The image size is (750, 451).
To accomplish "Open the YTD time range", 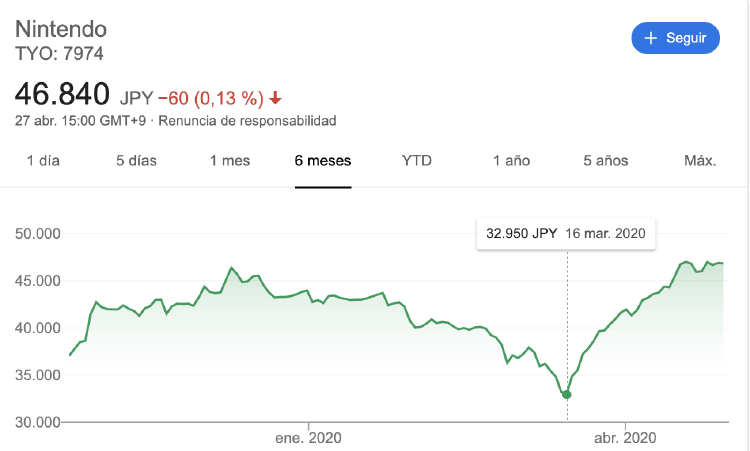I will tap(417, 161).
